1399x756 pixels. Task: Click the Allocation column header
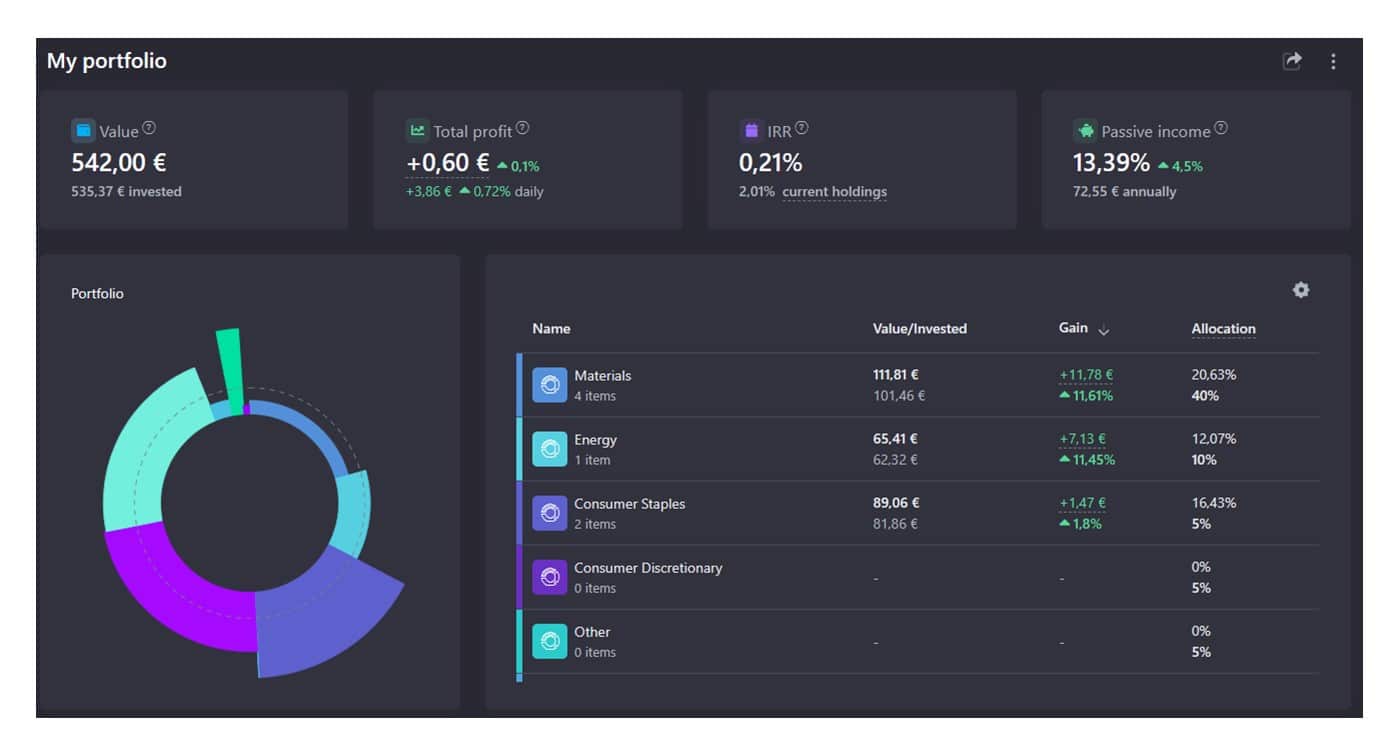[1223, 329]
